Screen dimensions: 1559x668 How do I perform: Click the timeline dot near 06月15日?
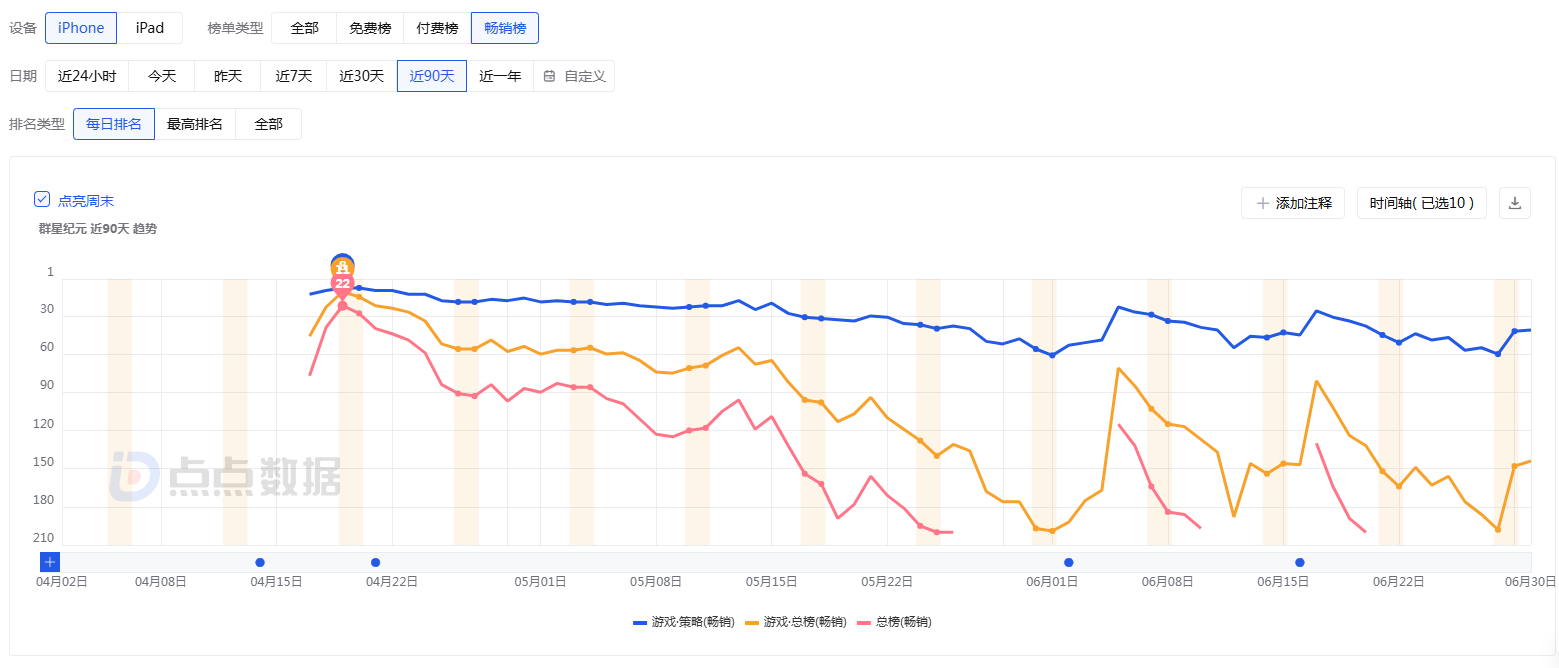[x=1299, y=562]
